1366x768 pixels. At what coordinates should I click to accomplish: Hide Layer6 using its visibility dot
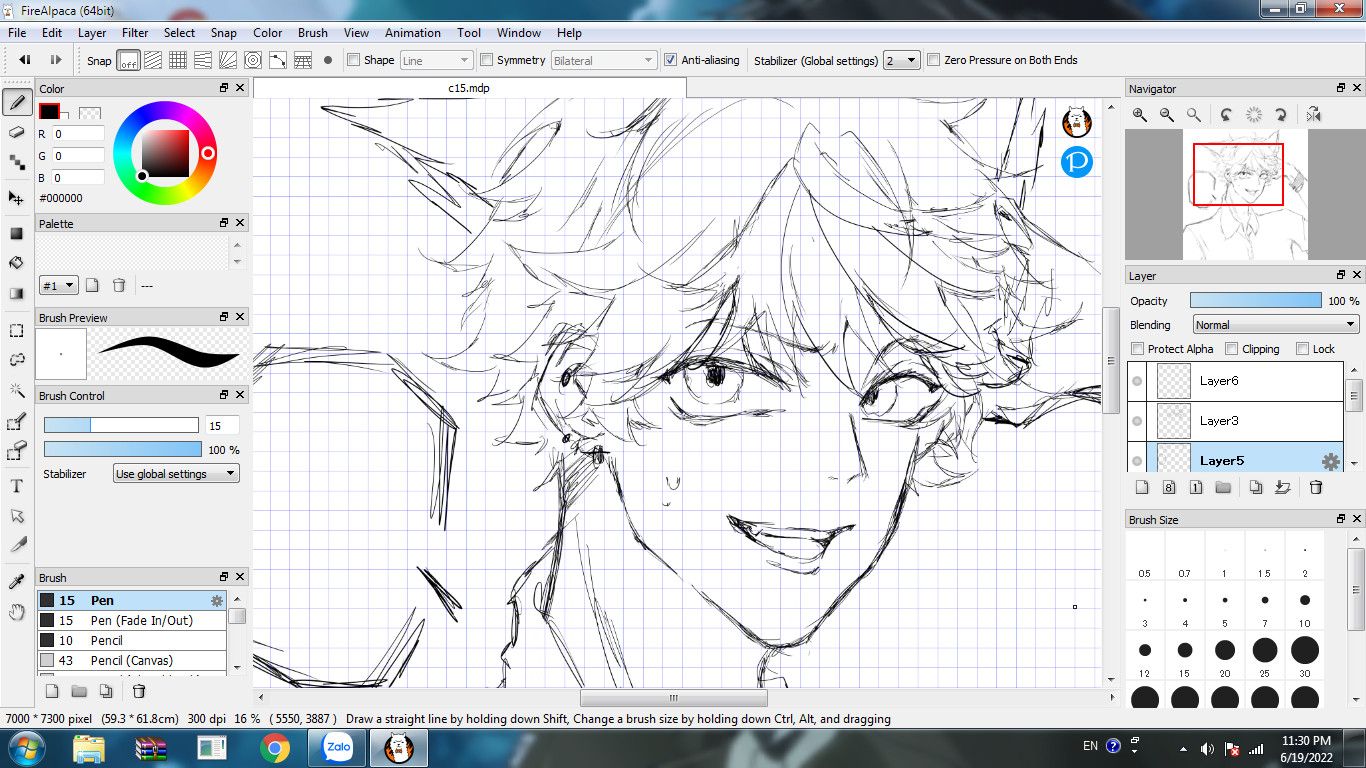point(1137,381)
